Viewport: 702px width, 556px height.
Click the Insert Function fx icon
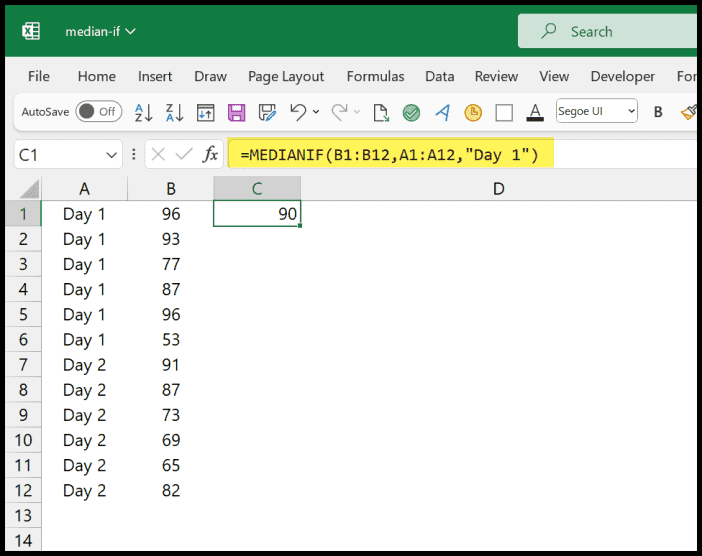(x=210, y=154)
